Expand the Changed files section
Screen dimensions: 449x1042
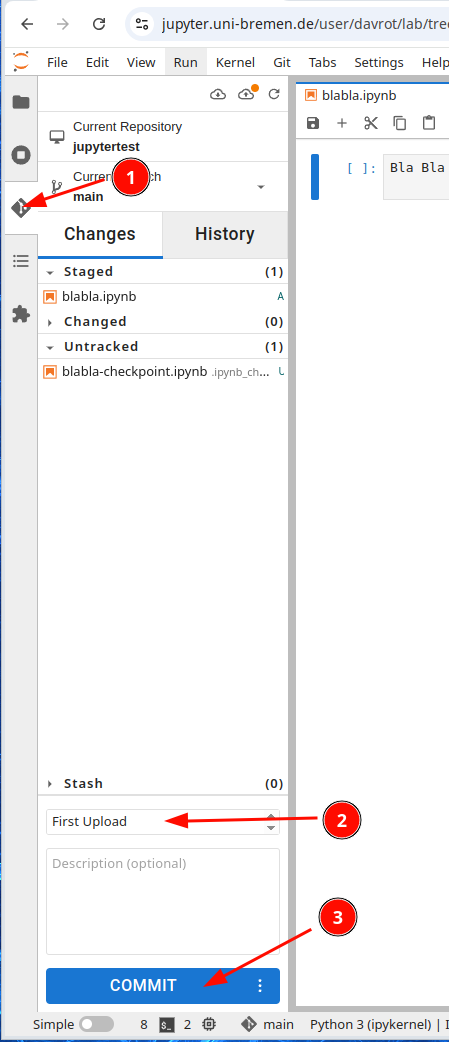[50, 322]
